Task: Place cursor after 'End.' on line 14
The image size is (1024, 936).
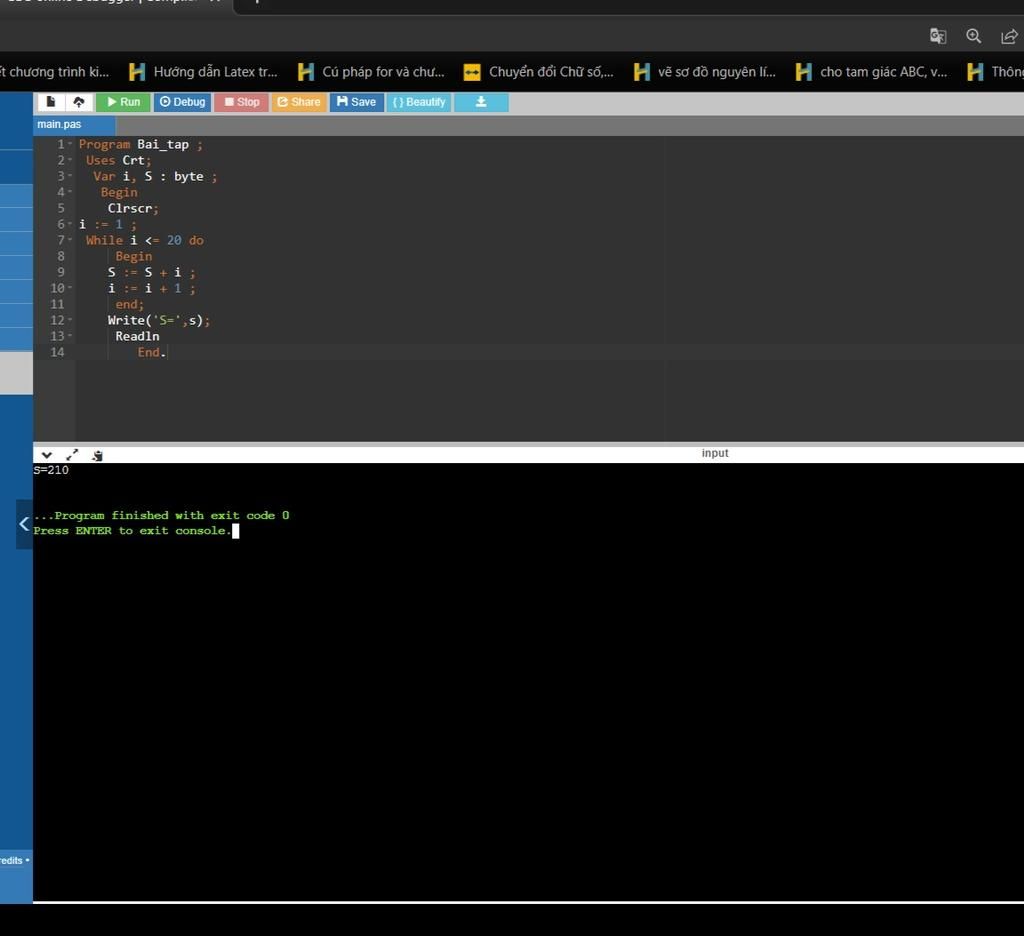Action: point(167,352)
